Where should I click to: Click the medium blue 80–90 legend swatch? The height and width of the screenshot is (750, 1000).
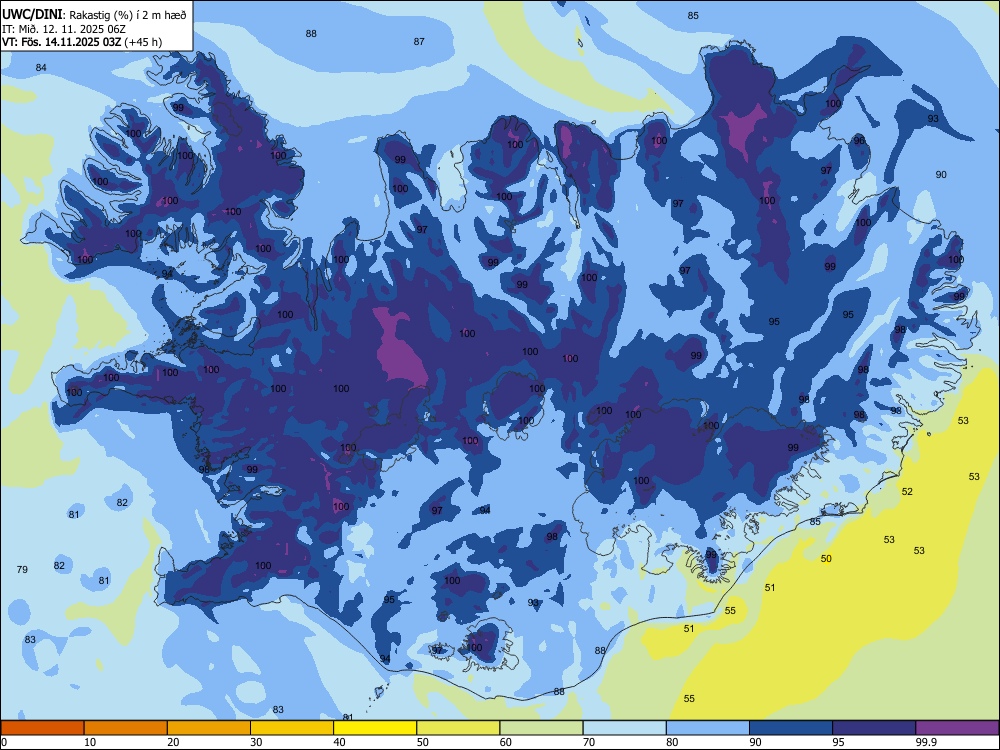708,728
